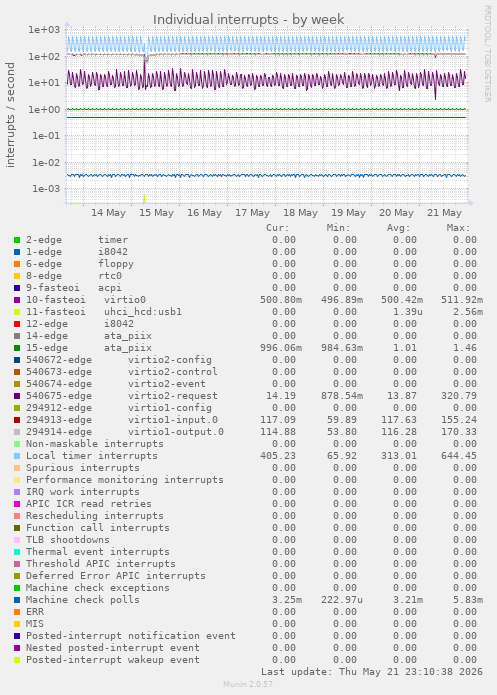Click the Munin 2.0.57 footer text
497x695 pixels.
[248, 684]
